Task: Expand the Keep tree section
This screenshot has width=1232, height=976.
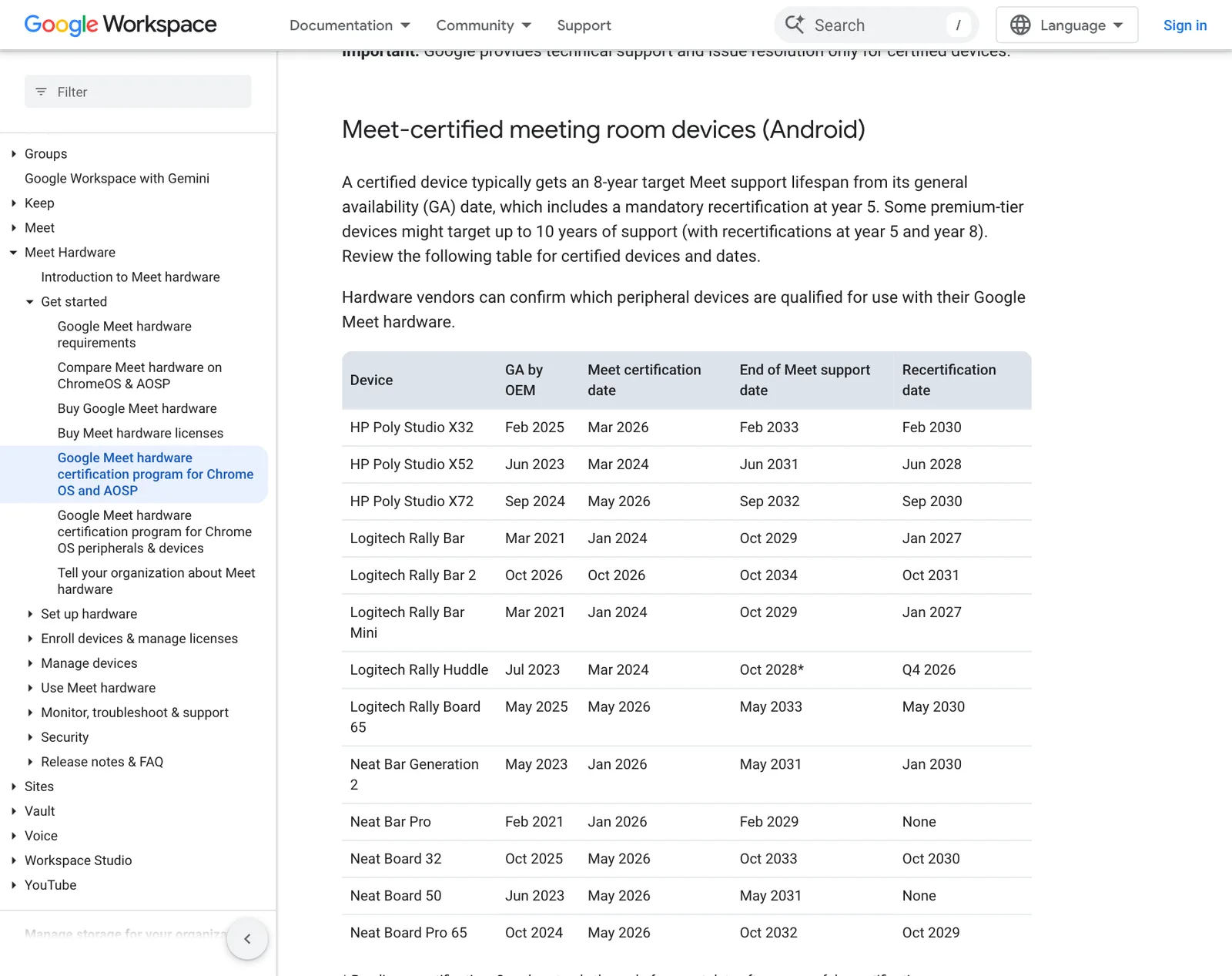Action: 14,203
